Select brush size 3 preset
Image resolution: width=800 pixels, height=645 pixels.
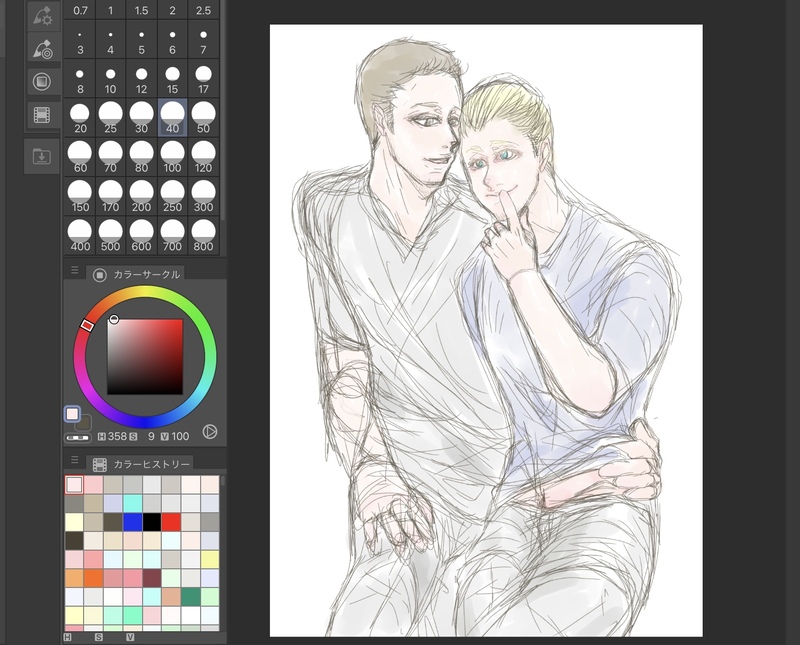[x=80, y=41]
